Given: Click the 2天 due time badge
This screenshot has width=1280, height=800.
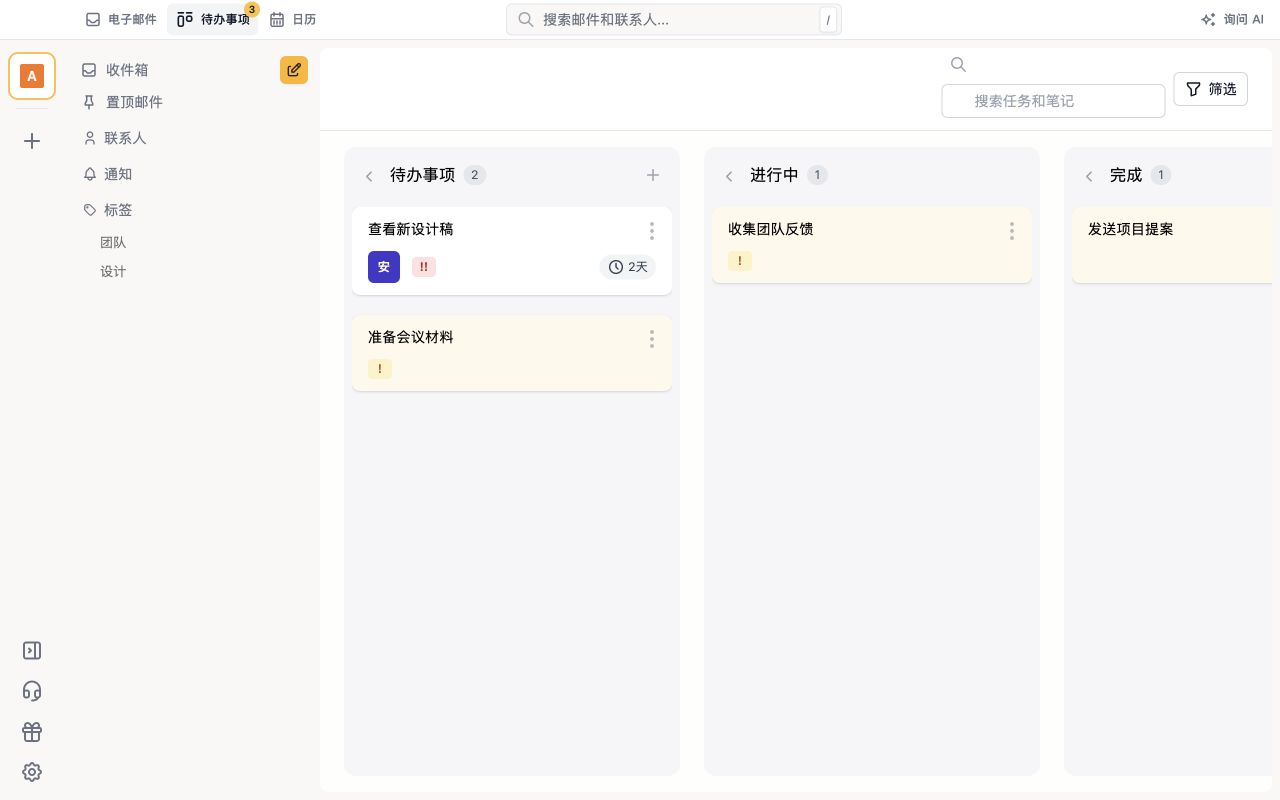Looking at the screenshot, I should (x=628, y=267).
